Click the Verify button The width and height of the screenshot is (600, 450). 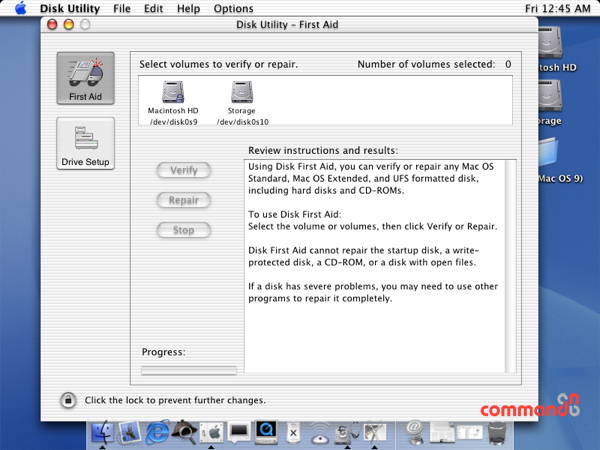pyautogui.click(x=184, y=170)
